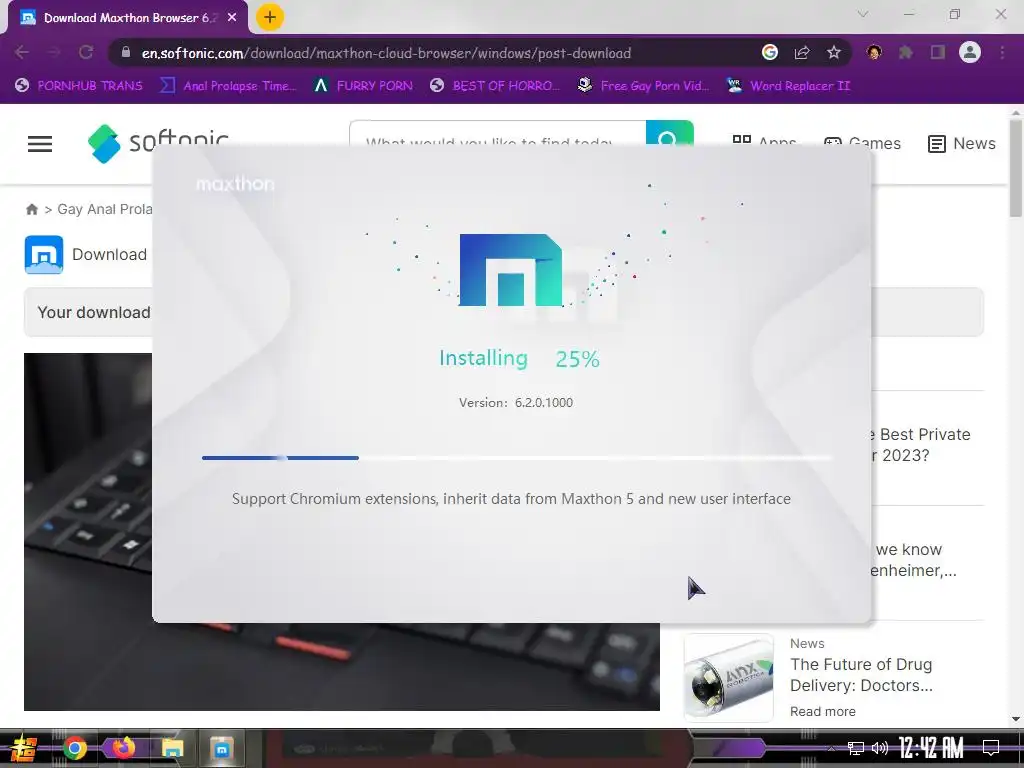Click the capsule thumbnail image

(x=728, y=678)
